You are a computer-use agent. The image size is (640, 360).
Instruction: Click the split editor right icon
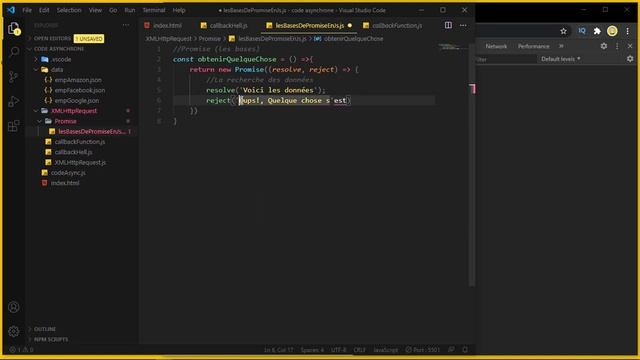tap(448, 25)
